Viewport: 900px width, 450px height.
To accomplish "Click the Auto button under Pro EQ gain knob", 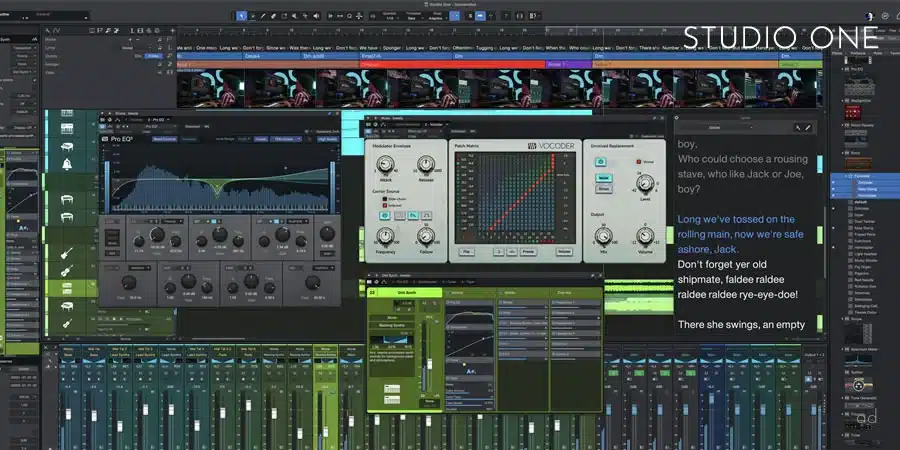I will [327, 254].
